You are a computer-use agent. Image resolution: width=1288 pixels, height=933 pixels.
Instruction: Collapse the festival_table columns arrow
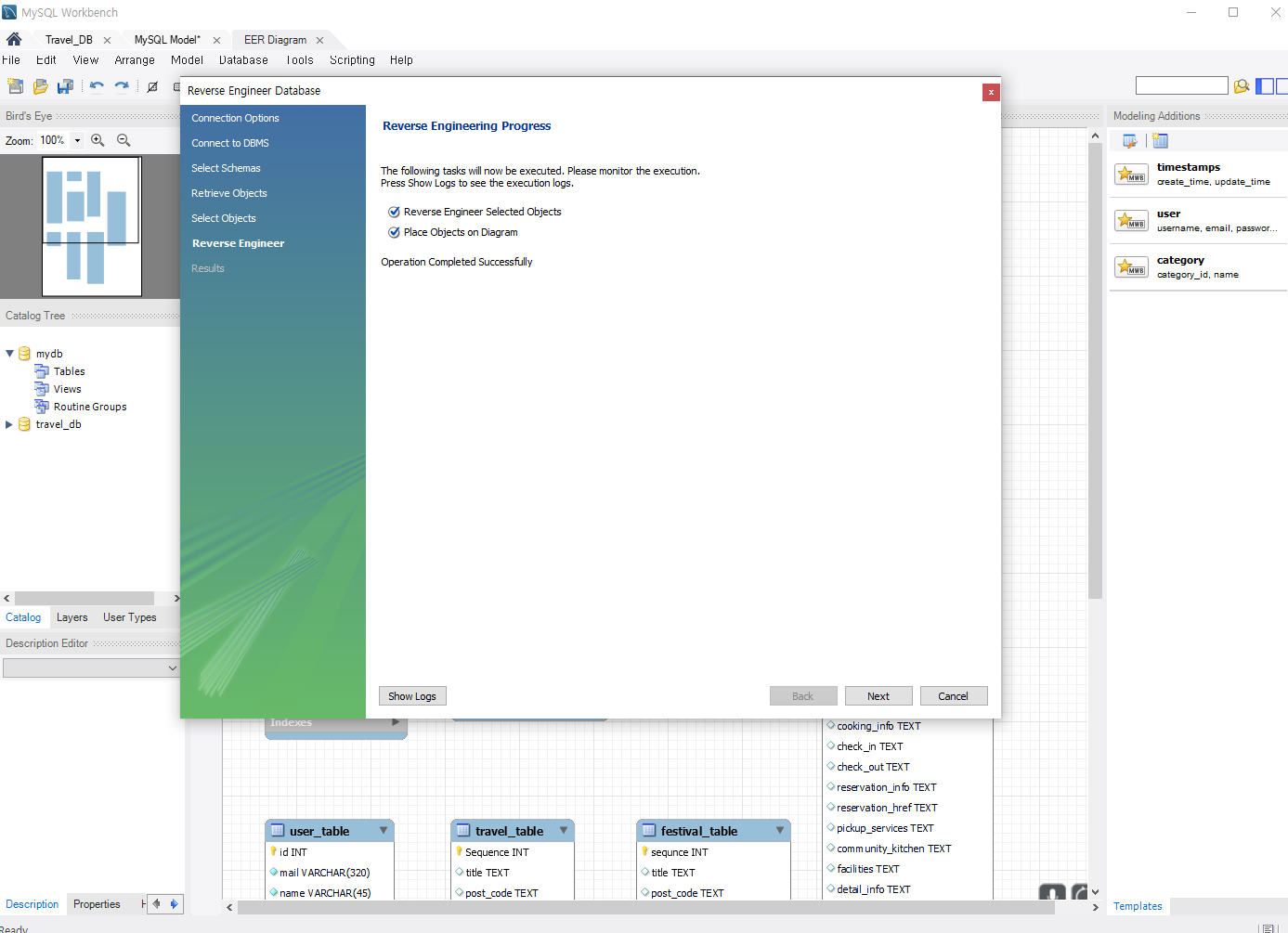pos(780,830)
